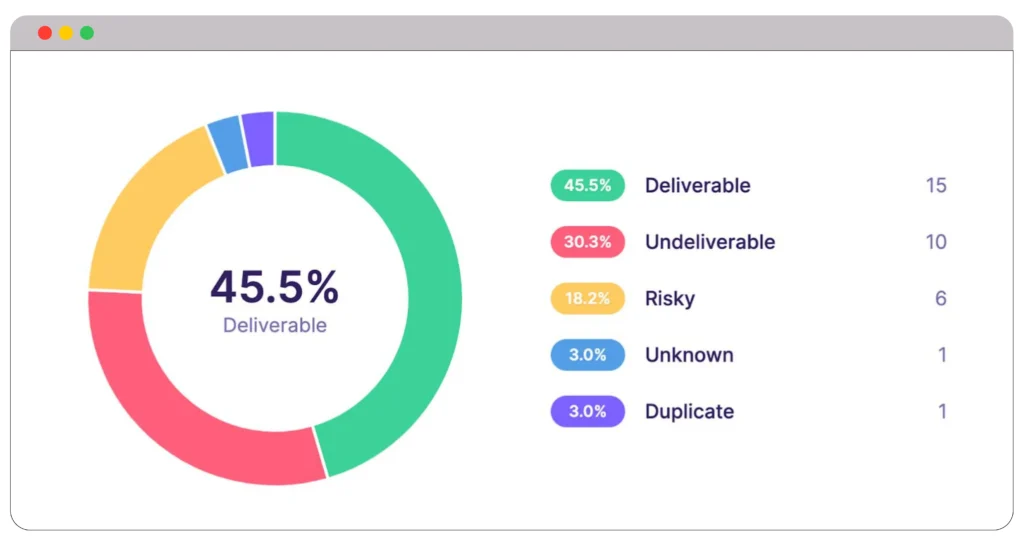Click the blue 3.0% Unknown badge
The width and height of the screenshot is (1024, 552).
(x=587, y=355)
